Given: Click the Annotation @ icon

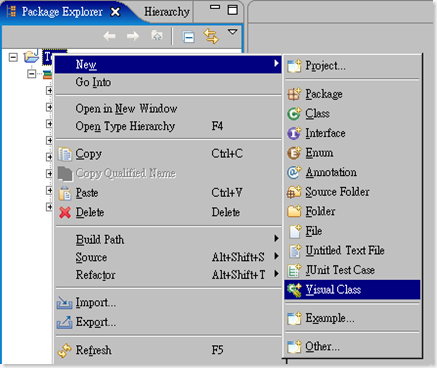Looking at the screenshot, I should 294,172.
